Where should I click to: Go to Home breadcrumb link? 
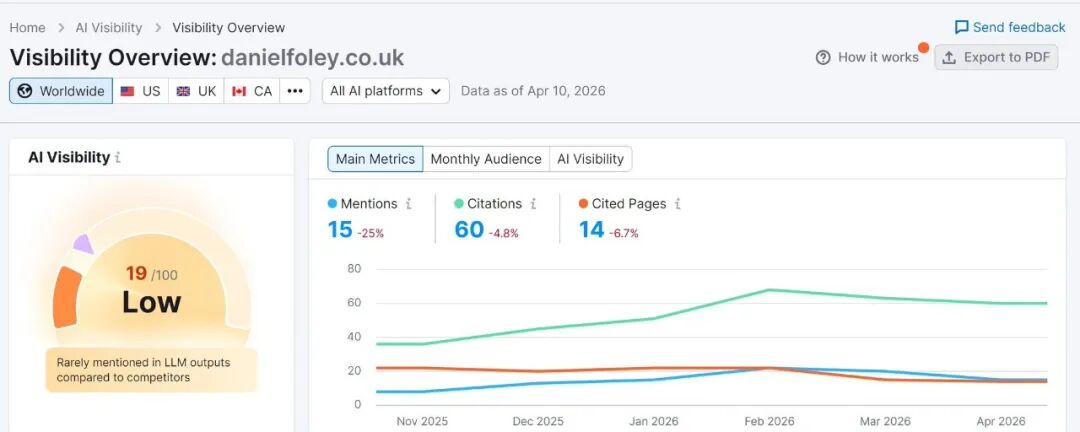pyautogui.click(x=28, y=28)
